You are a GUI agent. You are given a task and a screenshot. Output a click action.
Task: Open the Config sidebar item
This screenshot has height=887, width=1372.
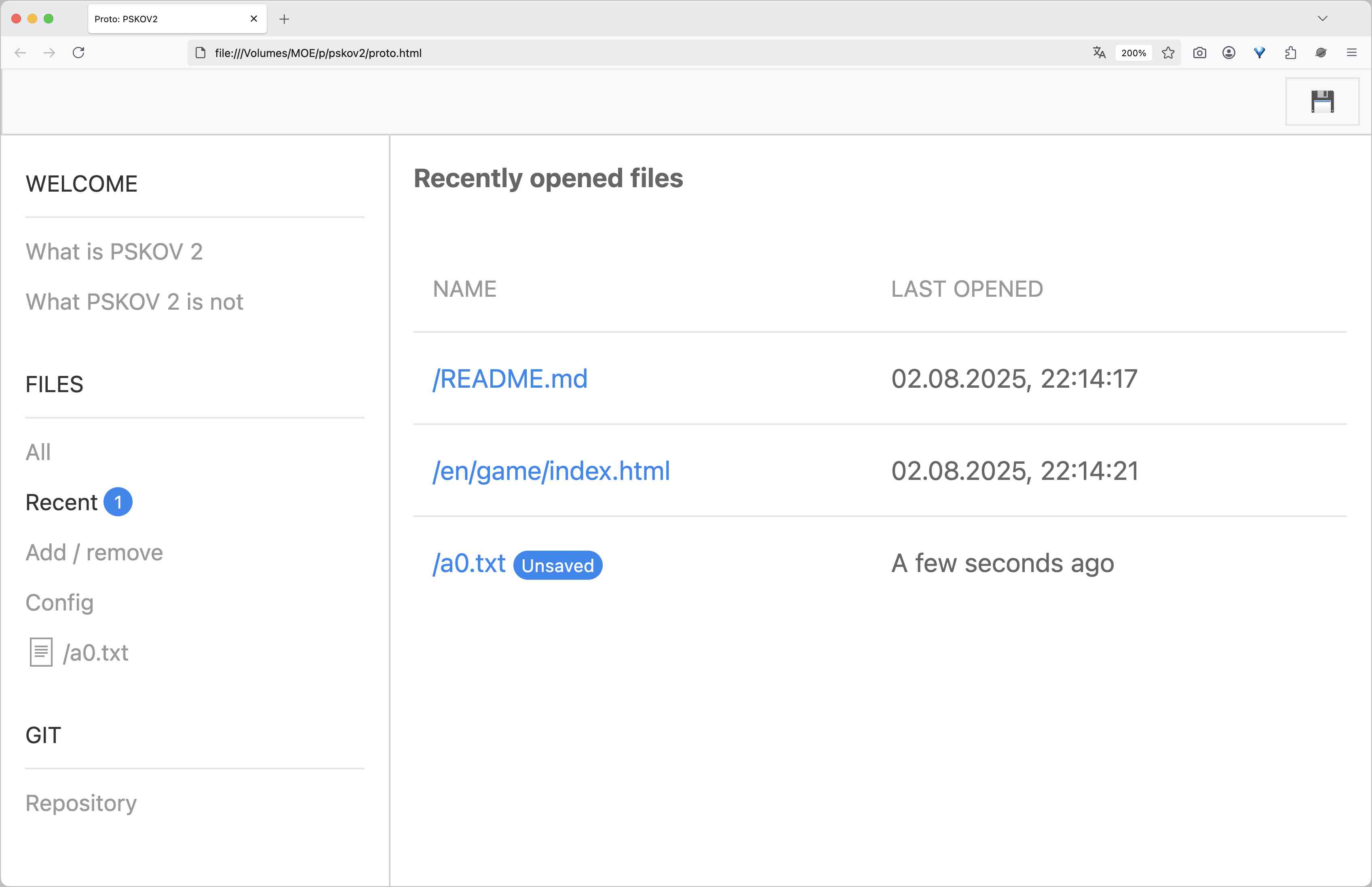(x=59, y=602)
